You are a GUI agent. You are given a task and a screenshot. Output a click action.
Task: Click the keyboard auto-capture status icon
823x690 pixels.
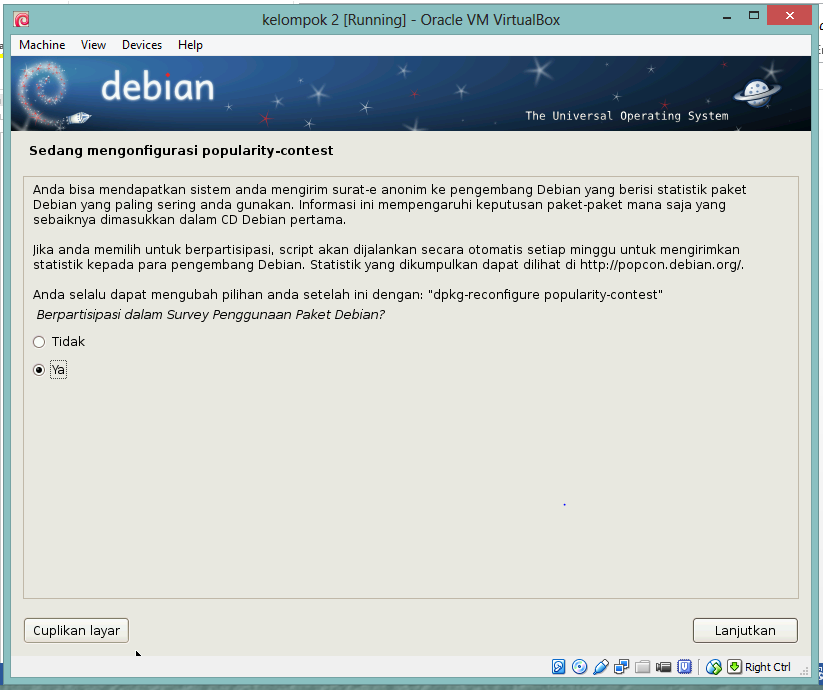tap(736, 667)
